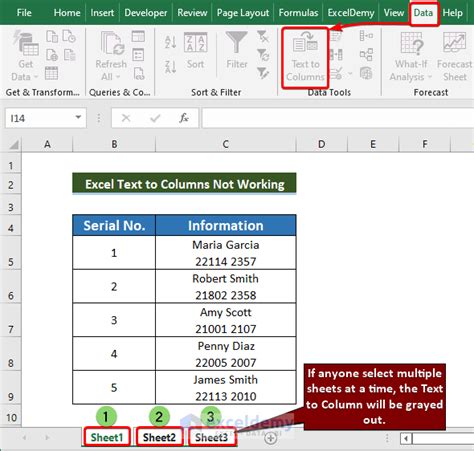Click the cell containing Maria Garcia
474x451 pixels.
coord(226,253)
